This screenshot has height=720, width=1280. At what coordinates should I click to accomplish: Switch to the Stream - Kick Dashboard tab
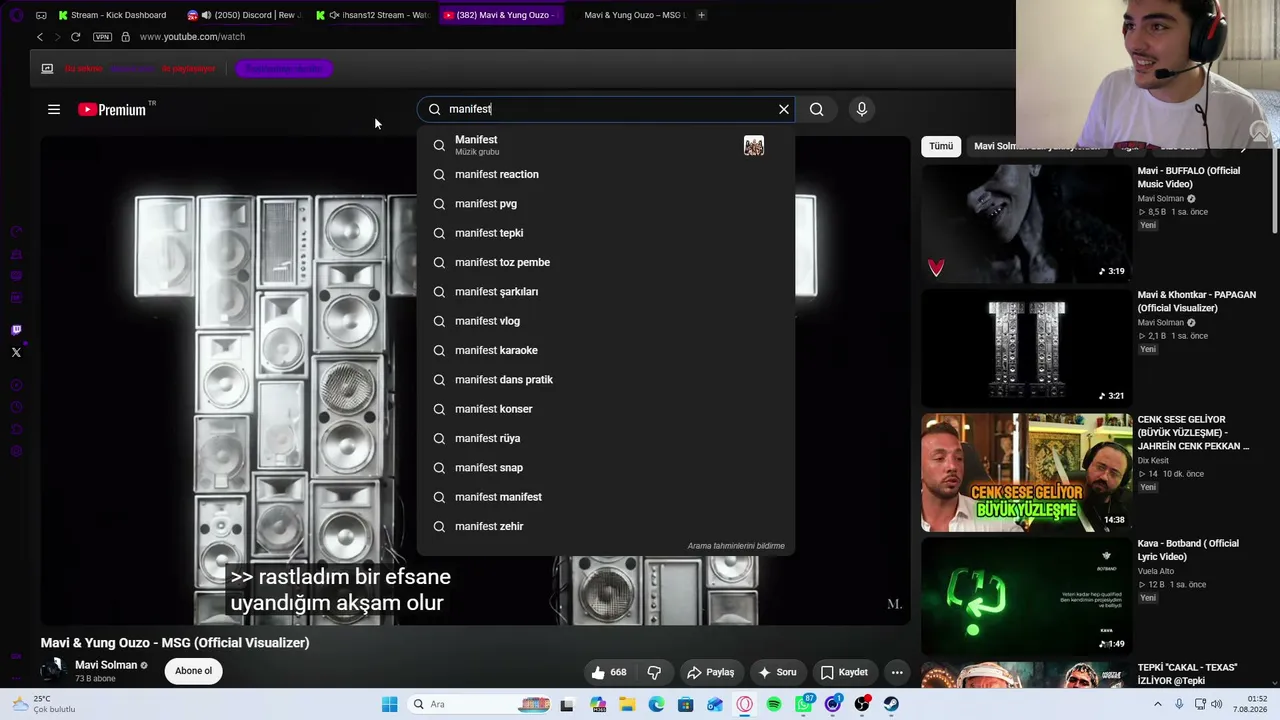113,15
